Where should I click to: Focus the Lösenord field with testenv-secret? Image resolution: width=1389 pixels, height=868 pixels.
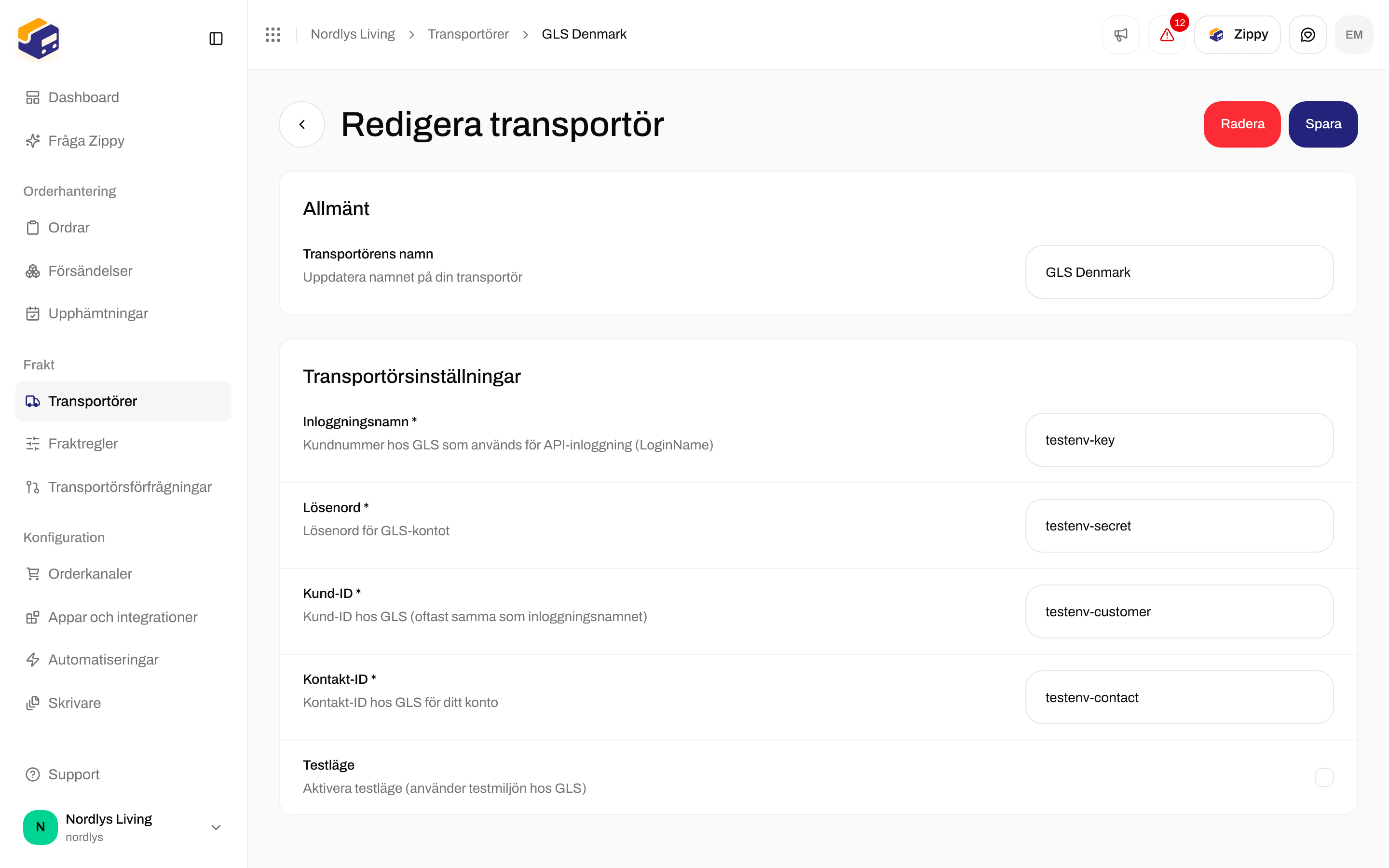(x=1179, y=526)
